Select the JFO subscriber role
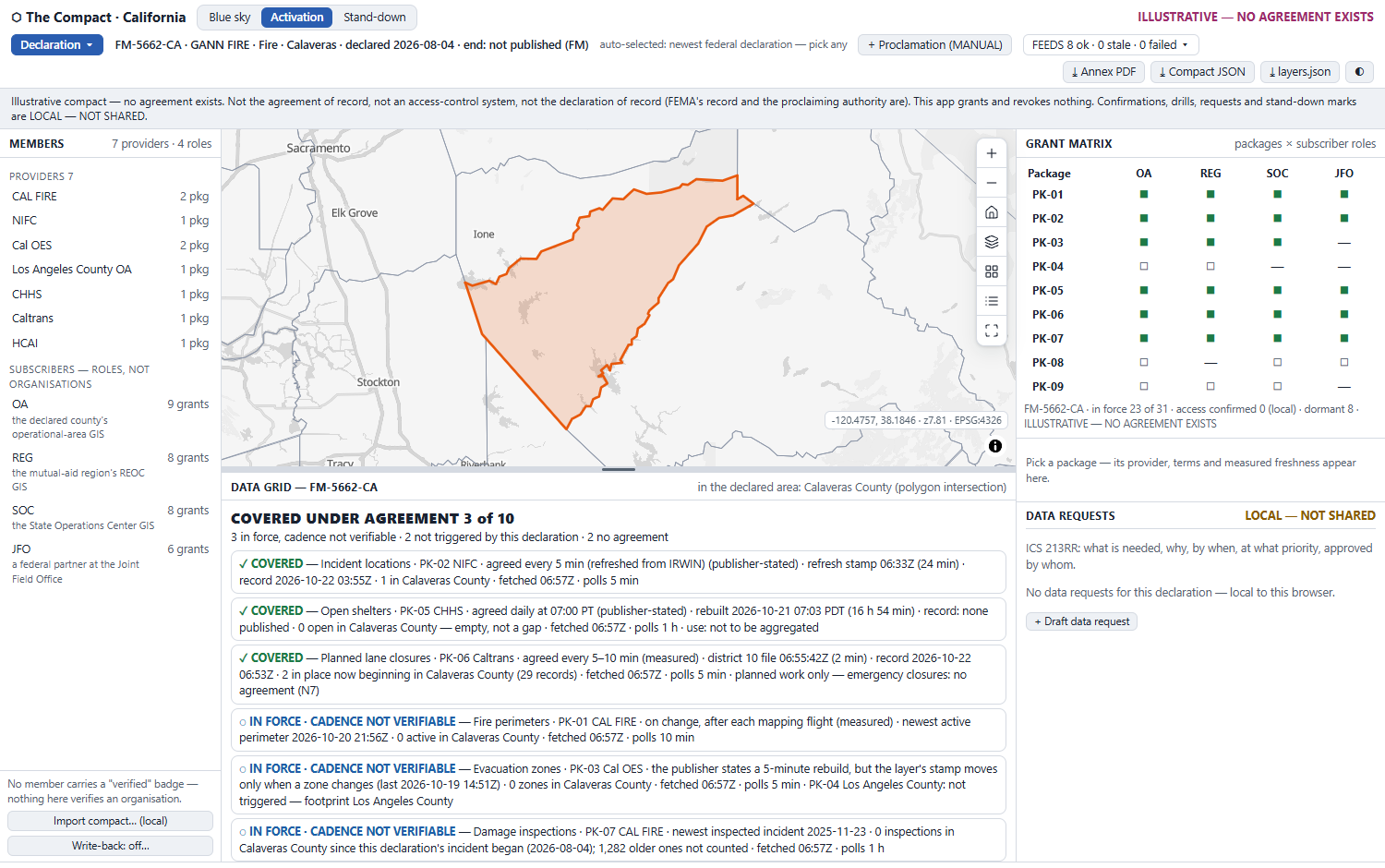This screenshot has width=1385, height=868. pos(111,563)
